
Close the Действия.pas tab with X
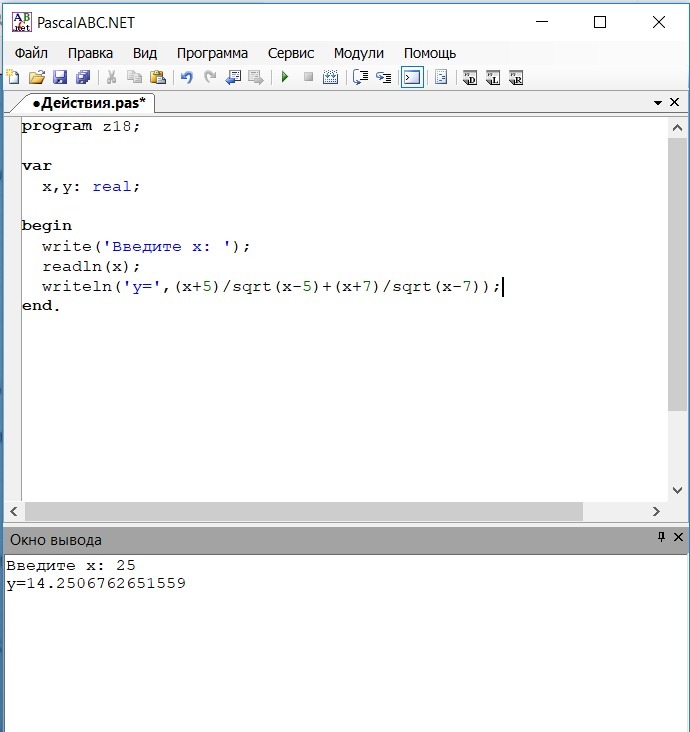(675, 102)
